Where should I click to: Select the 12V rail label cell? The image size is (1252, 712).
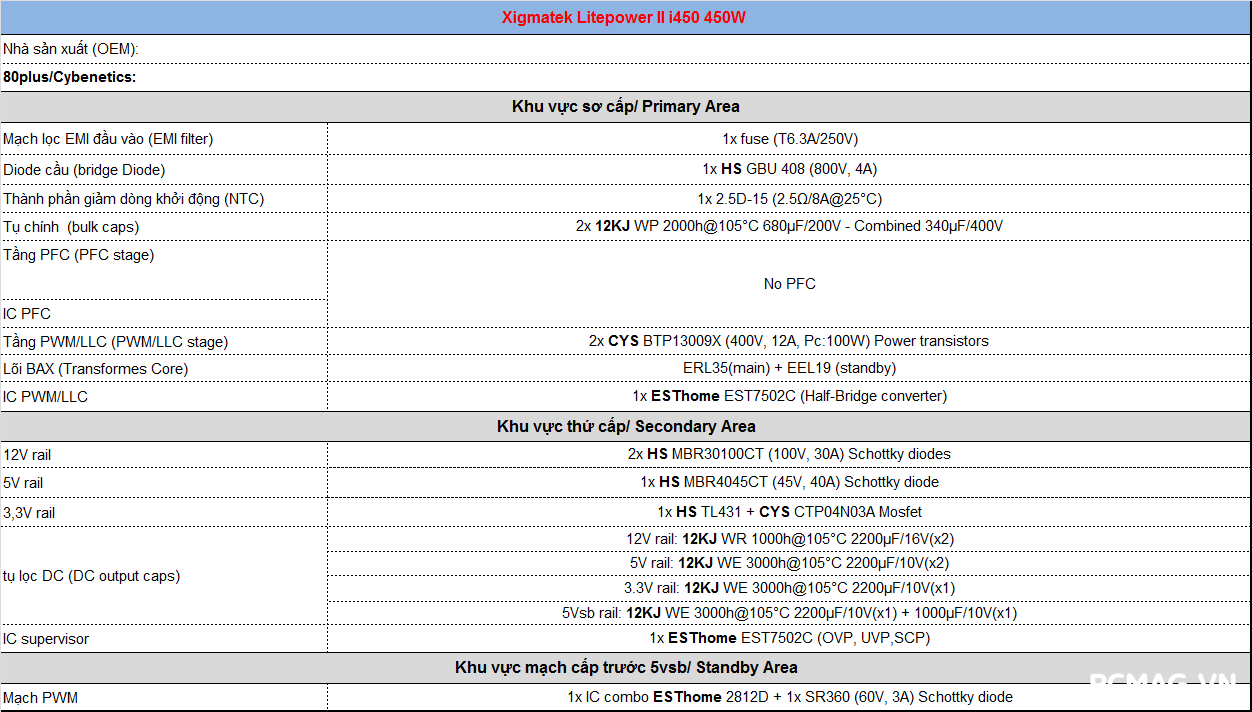click(x=164, y=455)
